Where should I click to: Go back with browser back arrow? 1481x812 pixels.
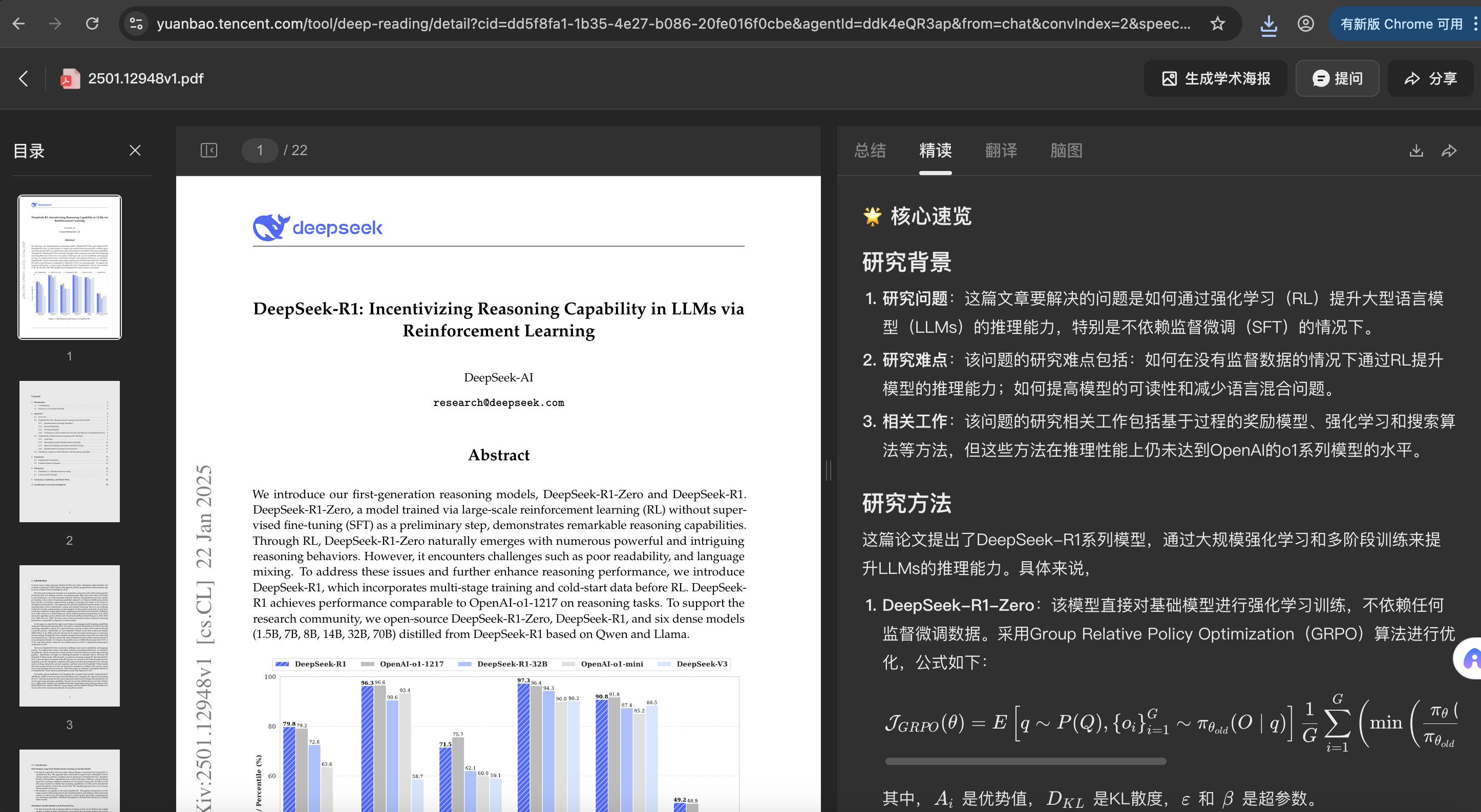pyautogui.click(x=18, y=24)
